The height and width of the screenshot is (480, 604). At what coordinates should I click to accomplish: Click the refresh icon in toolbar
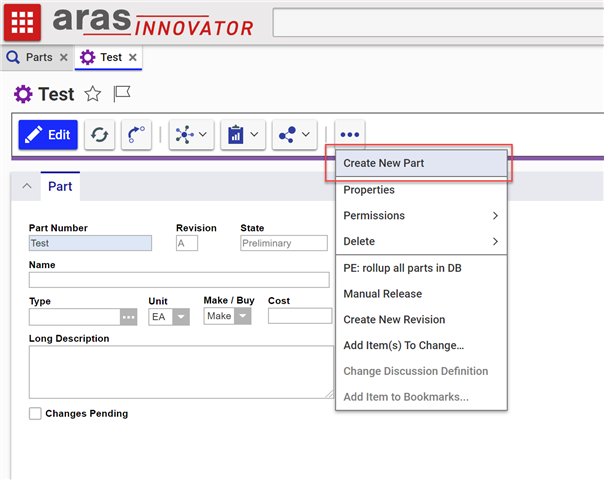(x=99, y=134)
